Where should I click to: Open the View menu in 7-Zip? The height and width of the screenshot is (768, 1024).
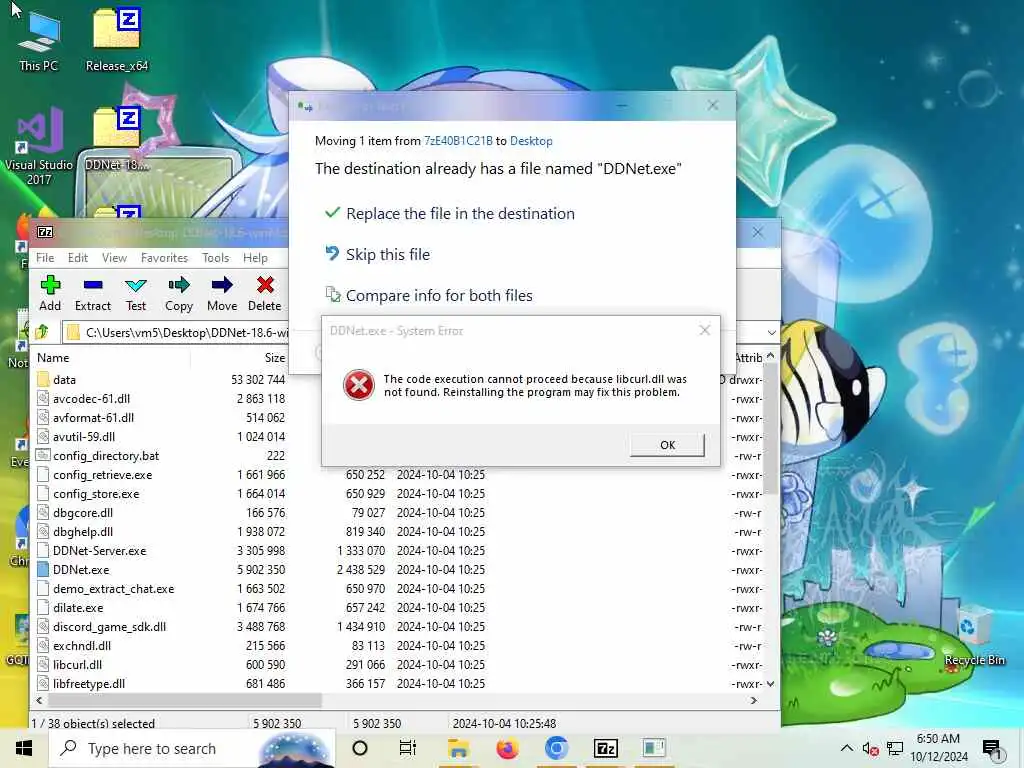[114, 258]
